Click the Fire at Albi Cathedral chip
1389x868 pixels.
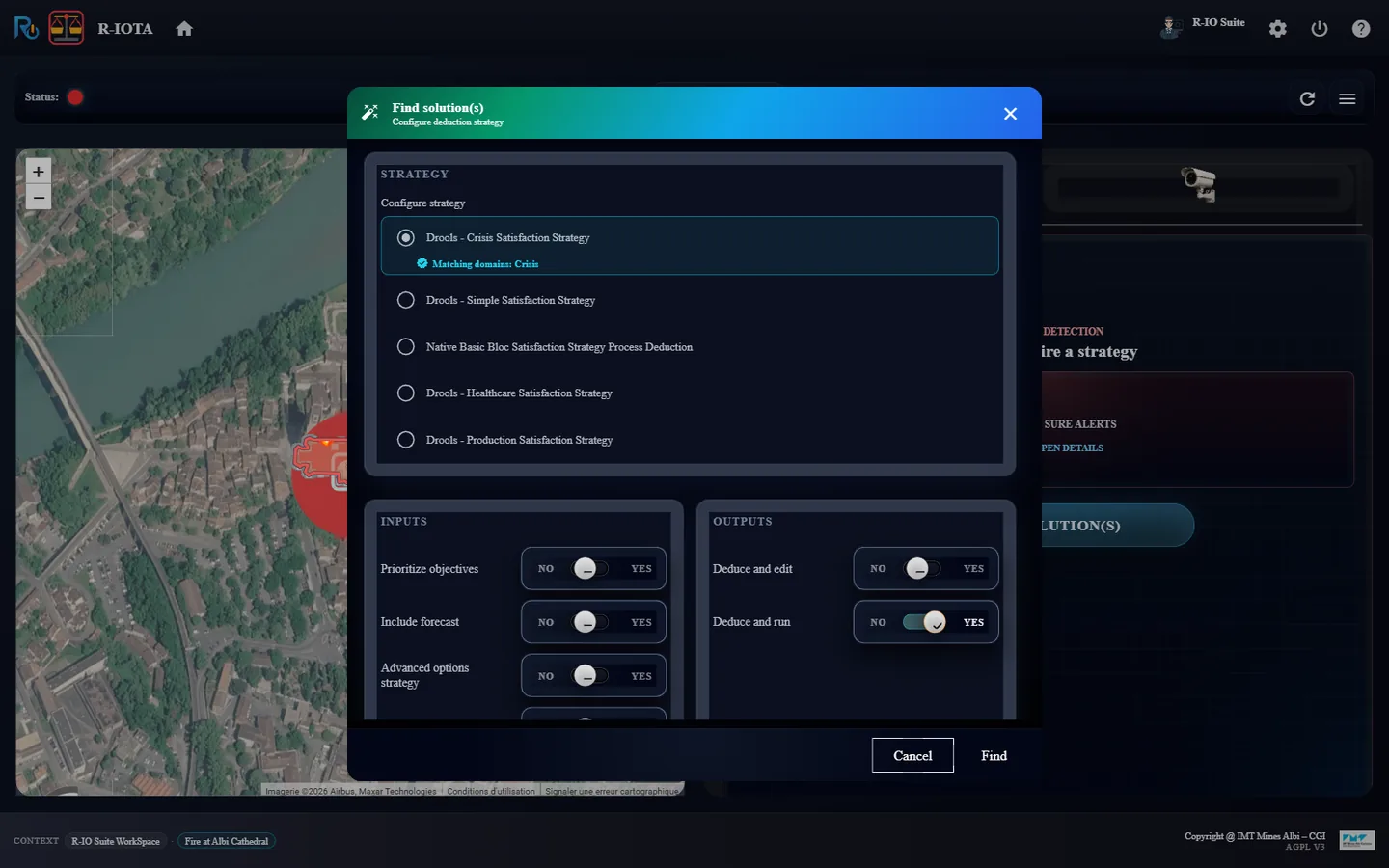227,841
